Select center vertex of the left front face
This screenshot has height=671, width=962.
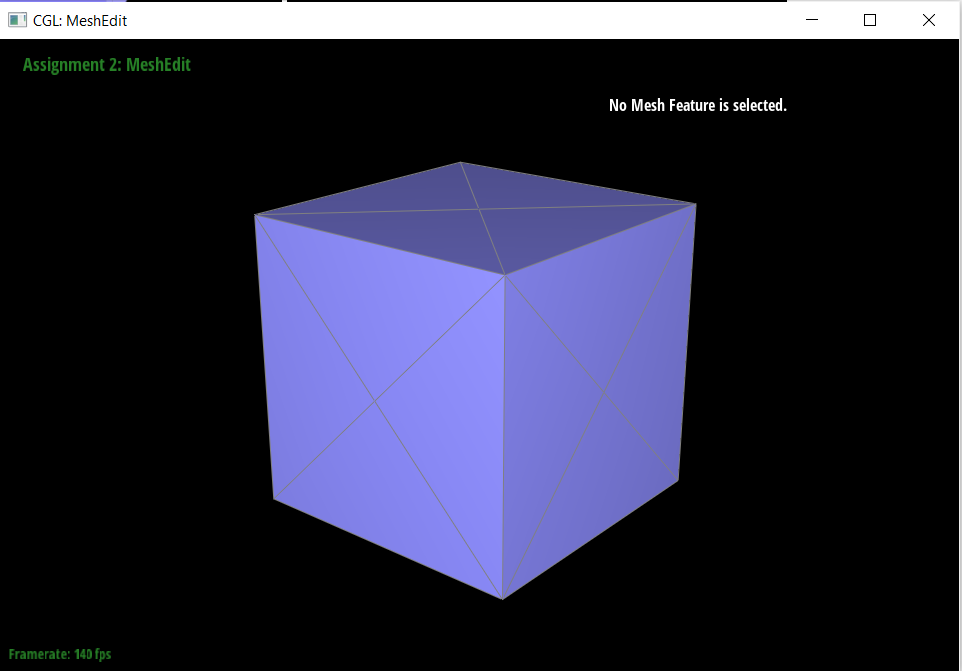pos(376,402)
